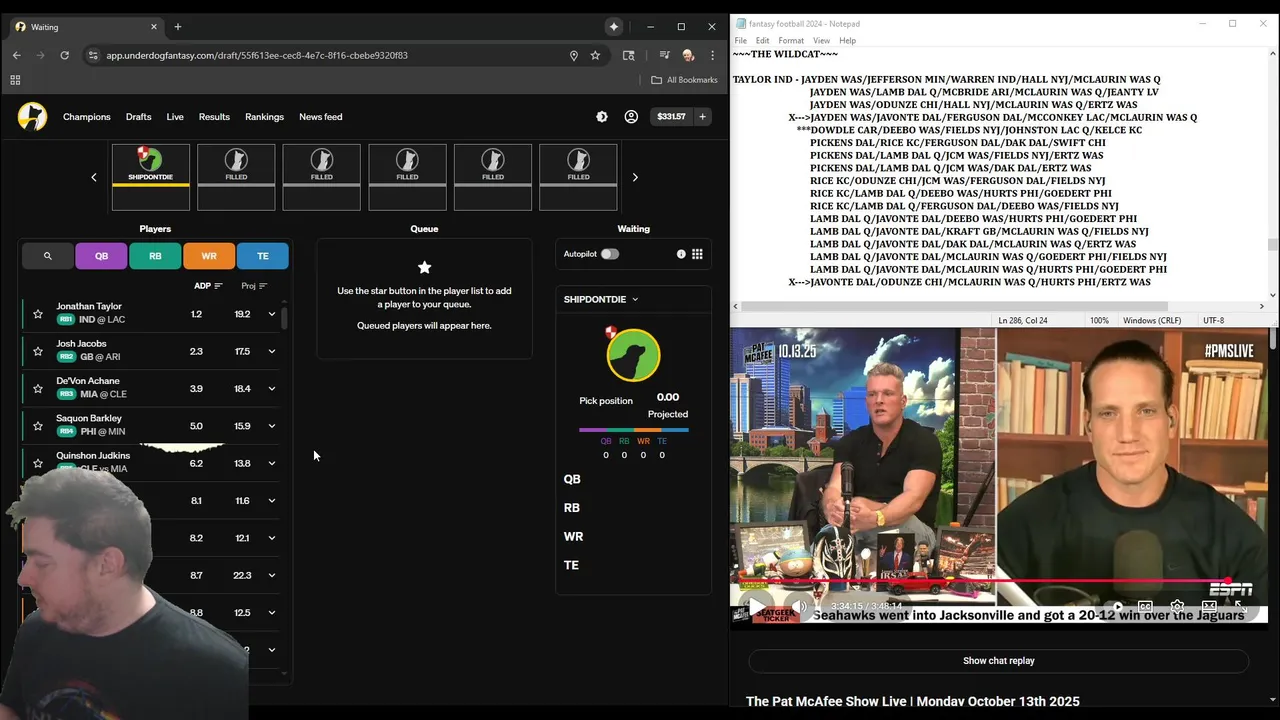Expand De'Von Achane player details
The image size is (1280, 720).
point(271,388)
